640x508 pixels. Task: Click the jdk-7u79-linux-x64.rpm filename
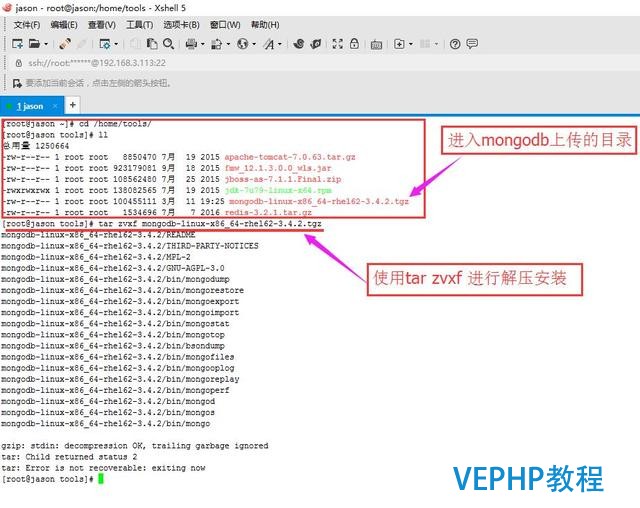278,190
